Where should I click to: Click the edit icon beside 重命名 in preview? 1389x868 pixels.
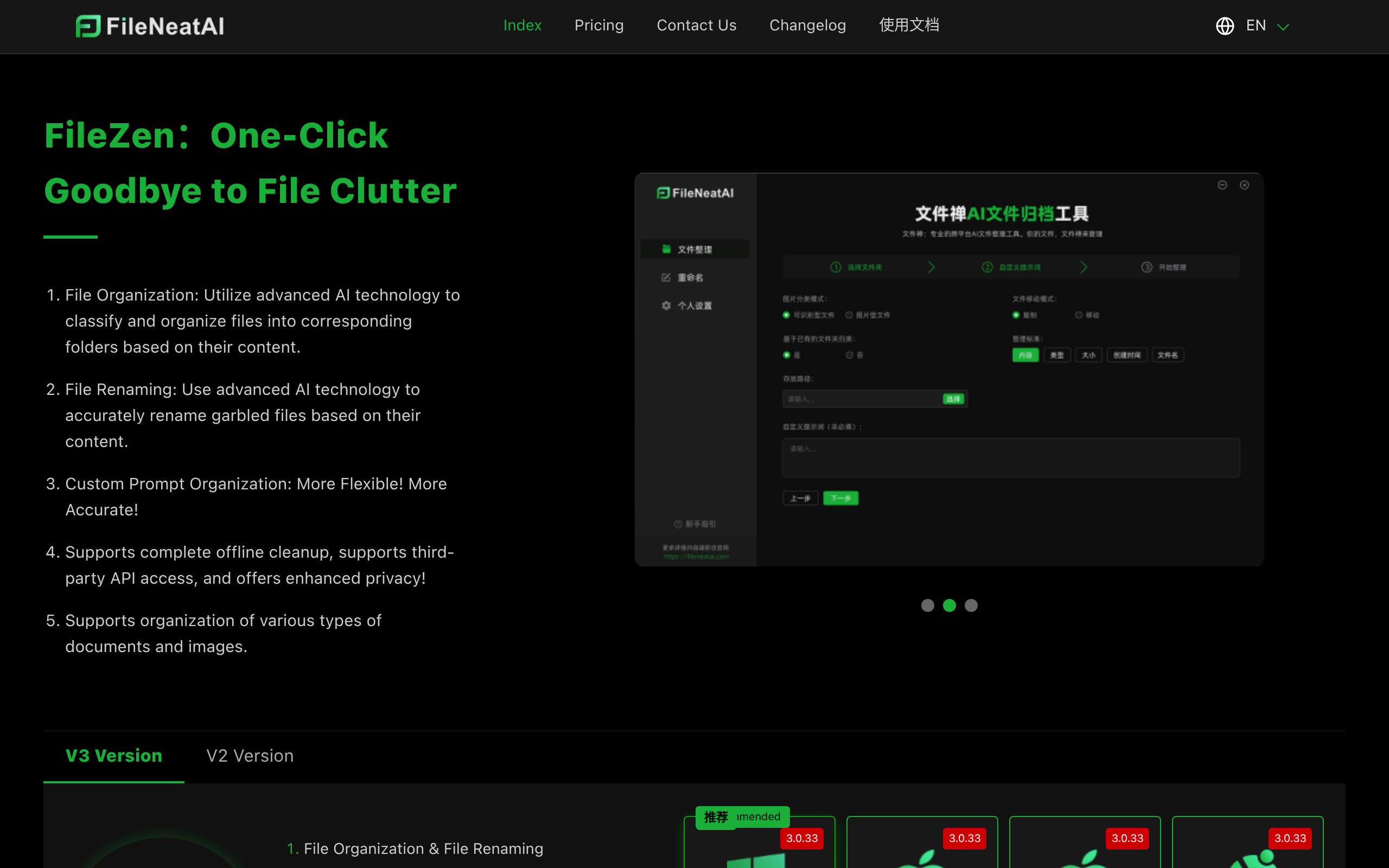coord(666,277)
